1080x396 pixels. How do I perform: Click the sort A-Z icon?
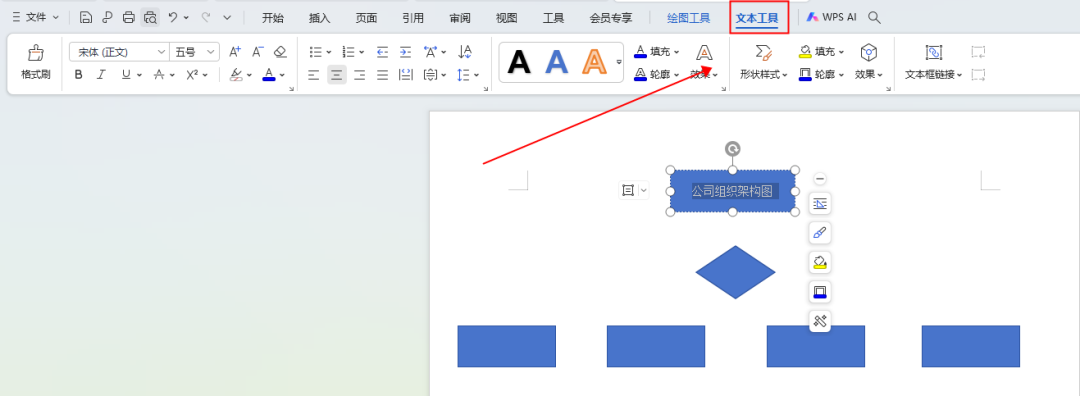pyautogui.click(x=466, y=52)
